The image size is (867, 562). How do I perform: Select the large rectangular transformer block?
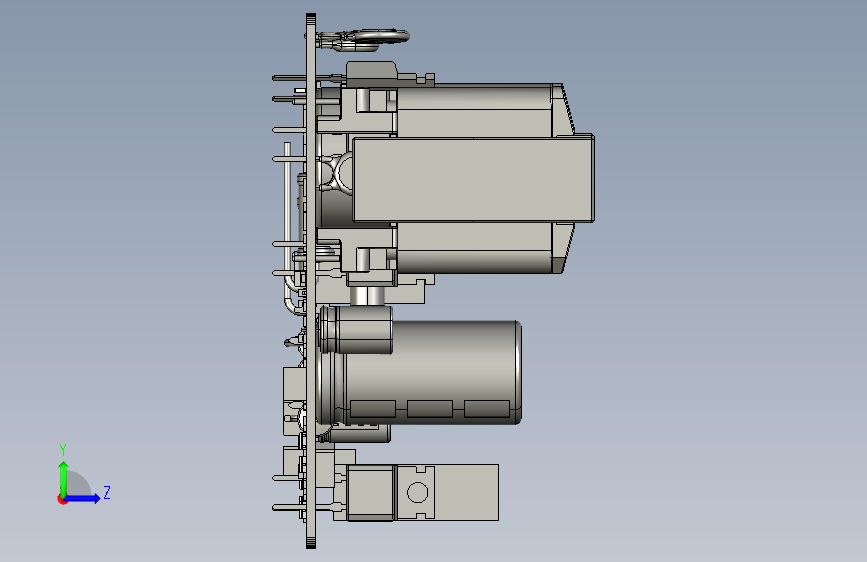[473, 180]
